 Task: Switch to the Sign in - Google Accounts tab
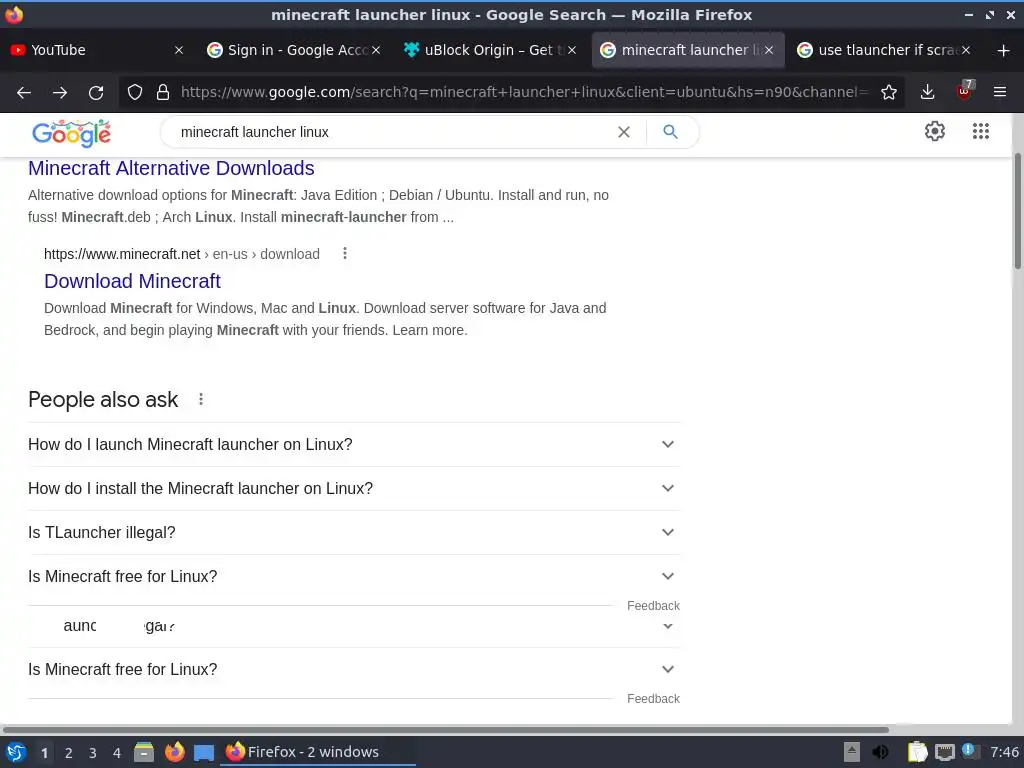tap(294, 50)
